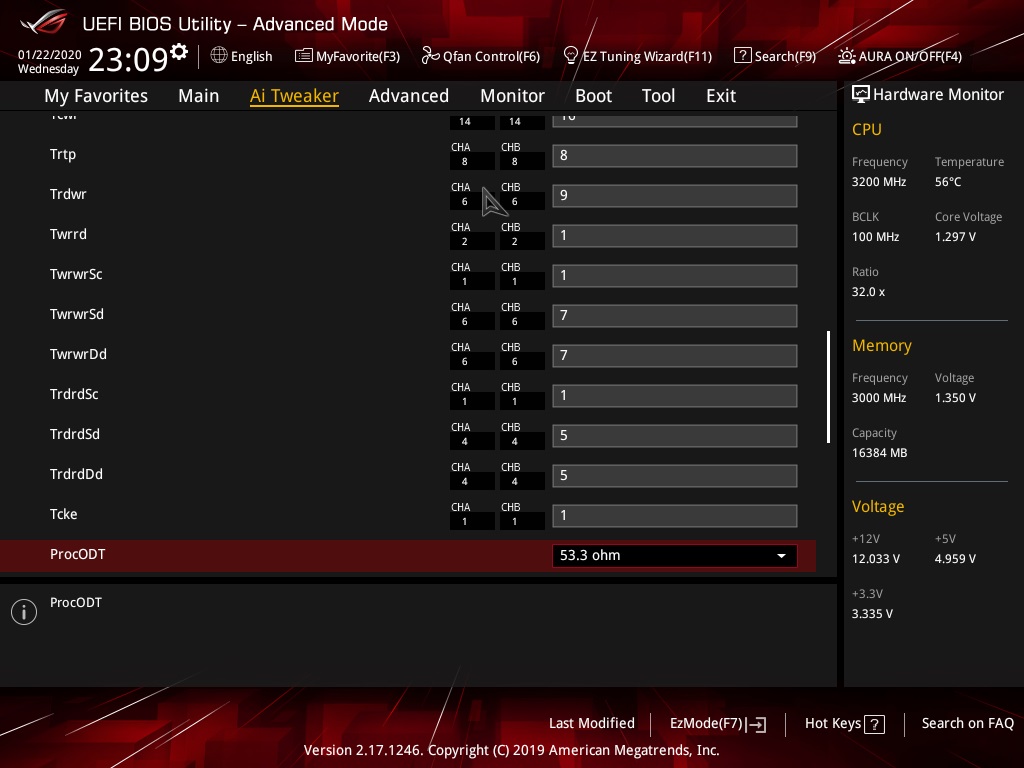Click Core Voltage 1.297 V reading

955,236
